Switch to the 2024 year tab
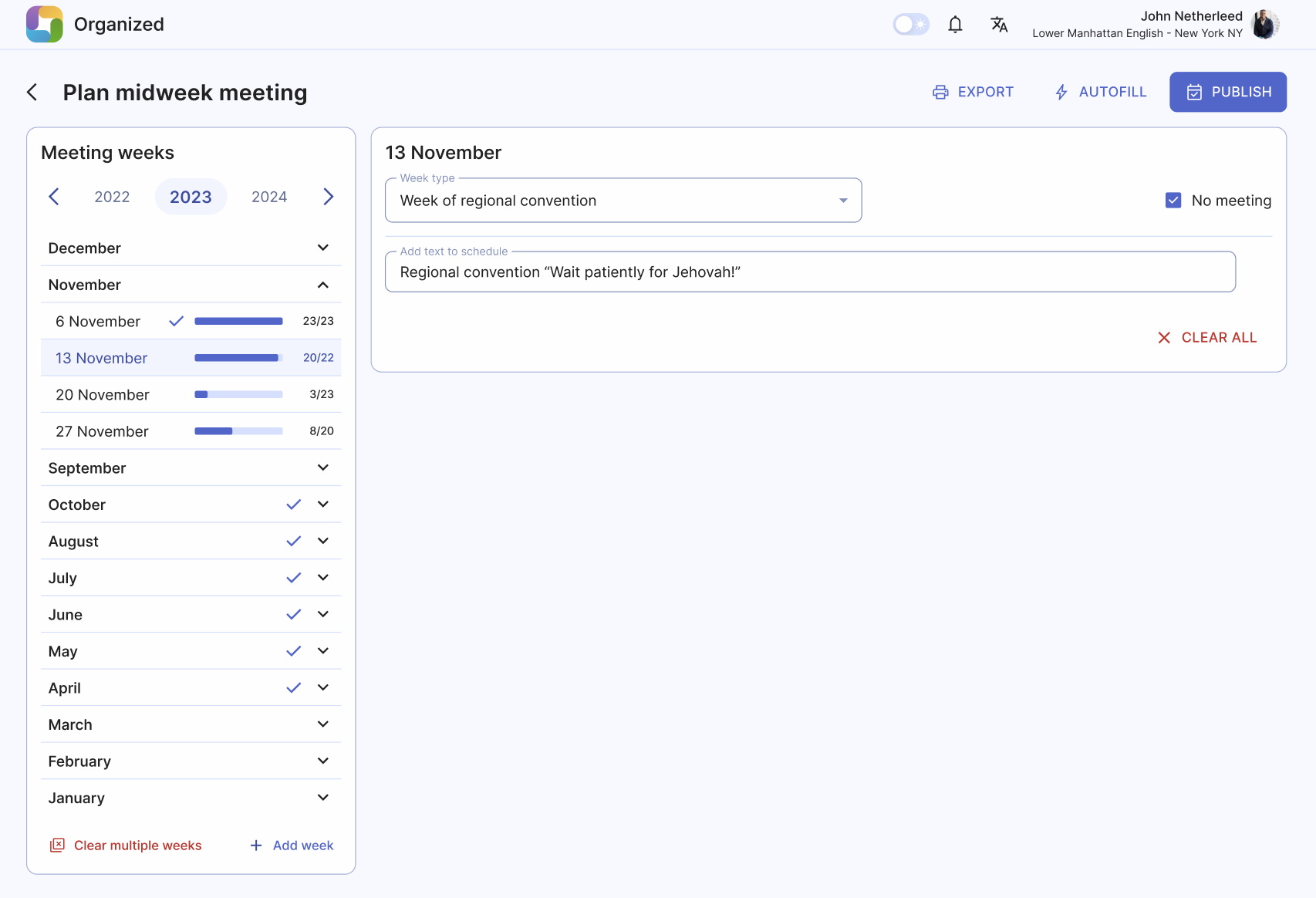The width and height of the screenshot is (1316, 898). [269, 197]
